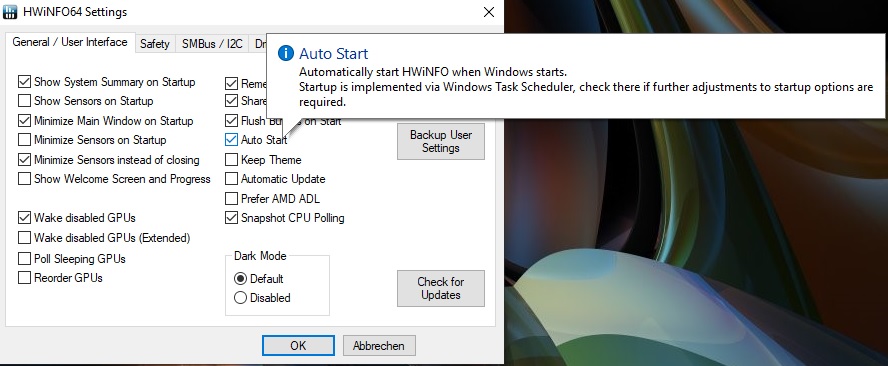Select Default dark mode radio button
Screen dimensions: 888x366
(x=240, y=279)
